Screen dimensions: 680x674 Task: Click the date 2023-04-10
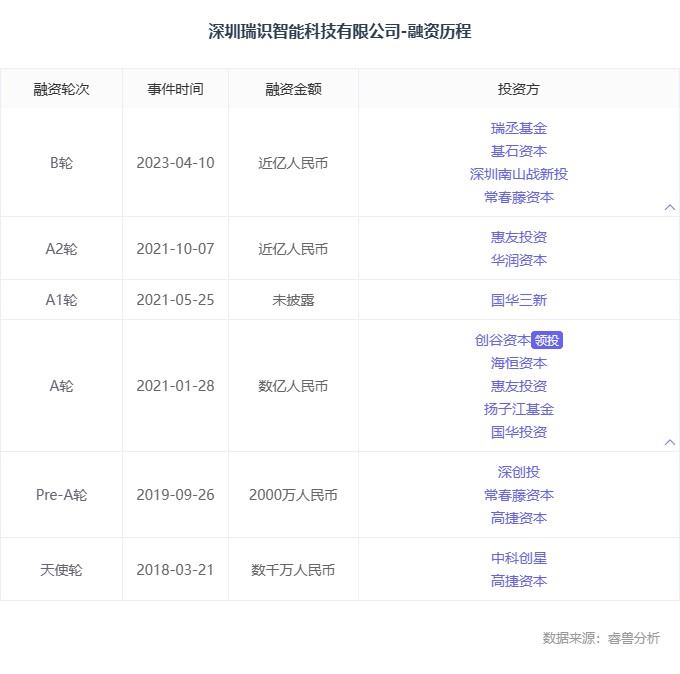[175, 163]
